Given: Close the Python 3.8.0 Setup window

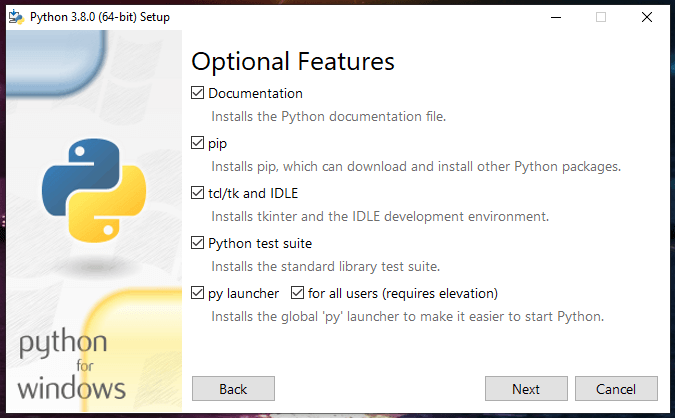Looking at the screenshot, I should coord(647,17).
